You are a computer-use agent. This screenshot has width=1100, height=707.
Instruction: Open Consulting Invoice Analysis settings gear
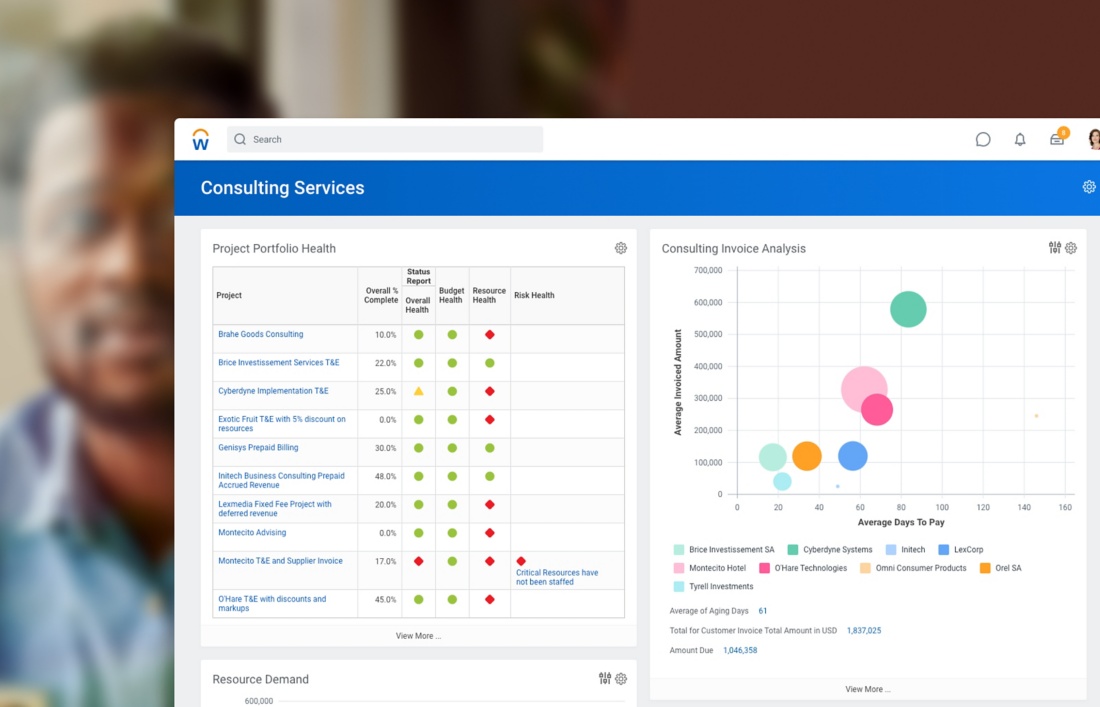[1071, 248]
